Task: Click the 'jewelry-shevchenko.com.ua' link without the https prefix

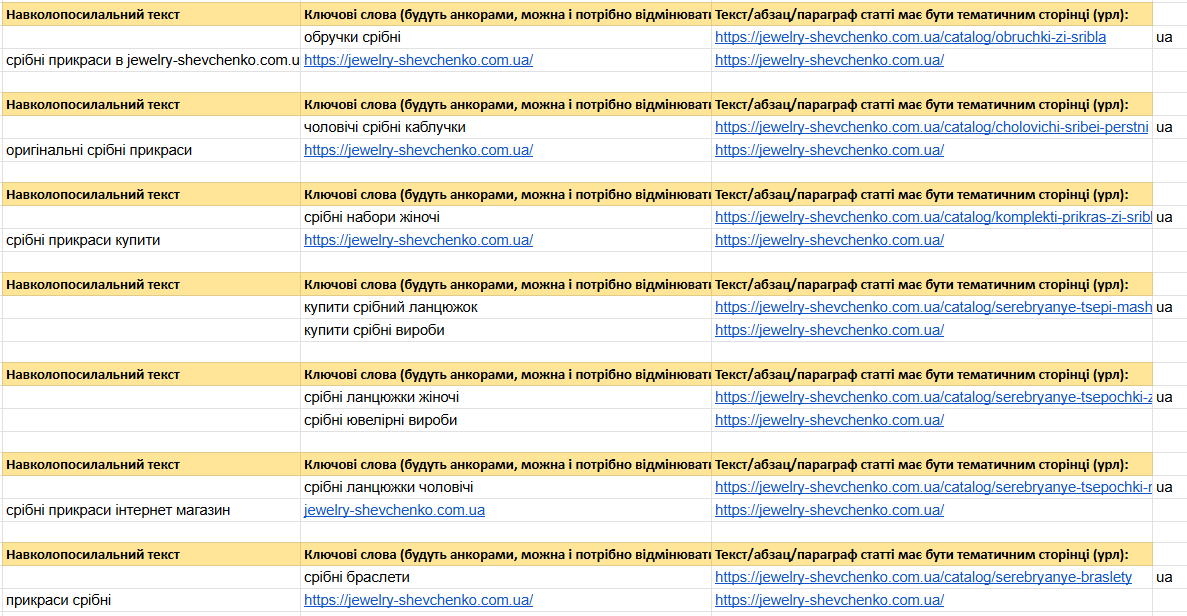Action: (394, 510)
